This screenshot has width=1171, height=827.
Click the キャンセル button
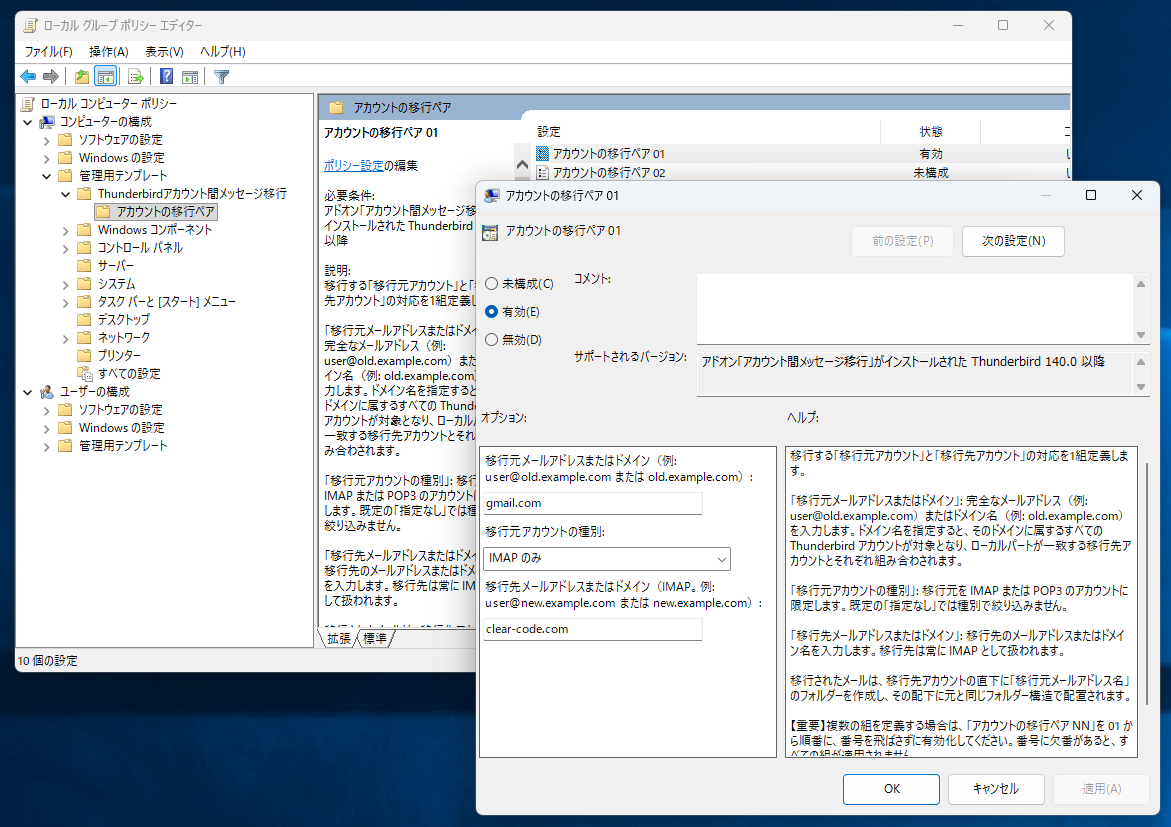click(995, 789)
